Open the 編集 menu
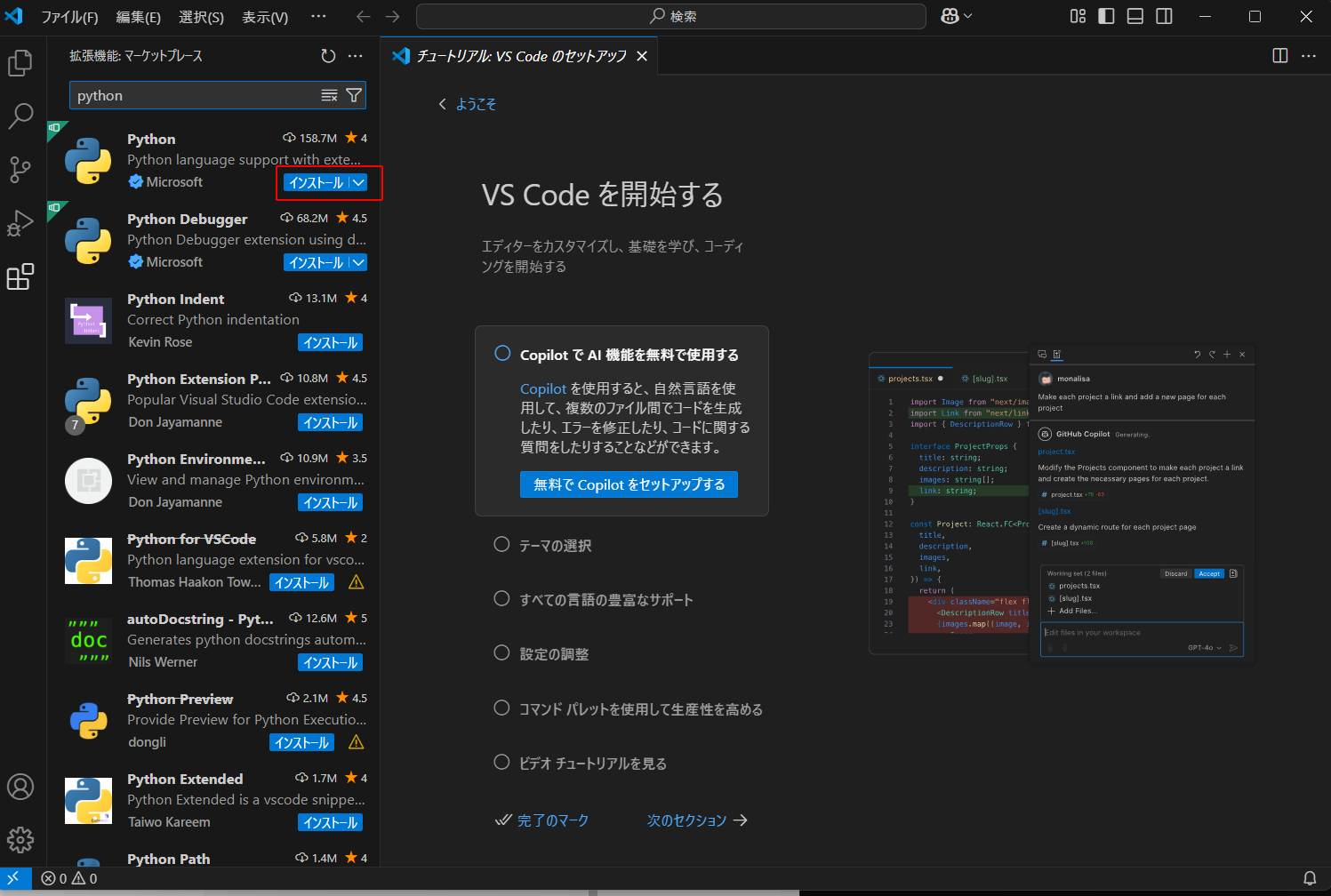1331x896 pixels. tap(139, 17)
